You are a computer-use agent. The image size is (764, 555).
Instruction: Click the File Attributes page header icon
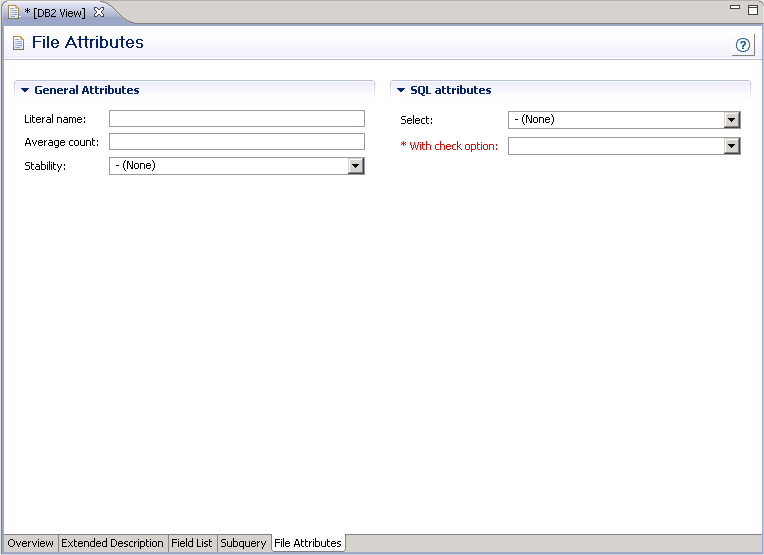coord(18,43)
